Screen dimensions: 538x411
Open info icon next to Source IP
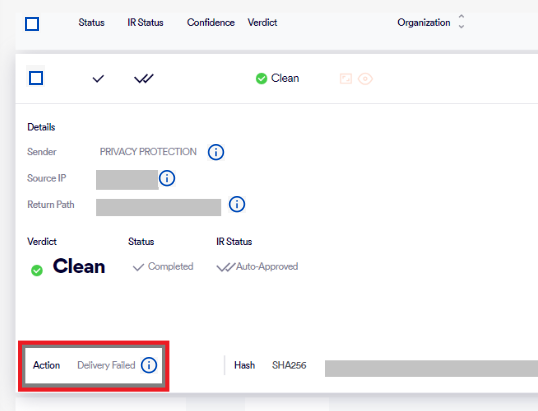click(x=167, y=178)
